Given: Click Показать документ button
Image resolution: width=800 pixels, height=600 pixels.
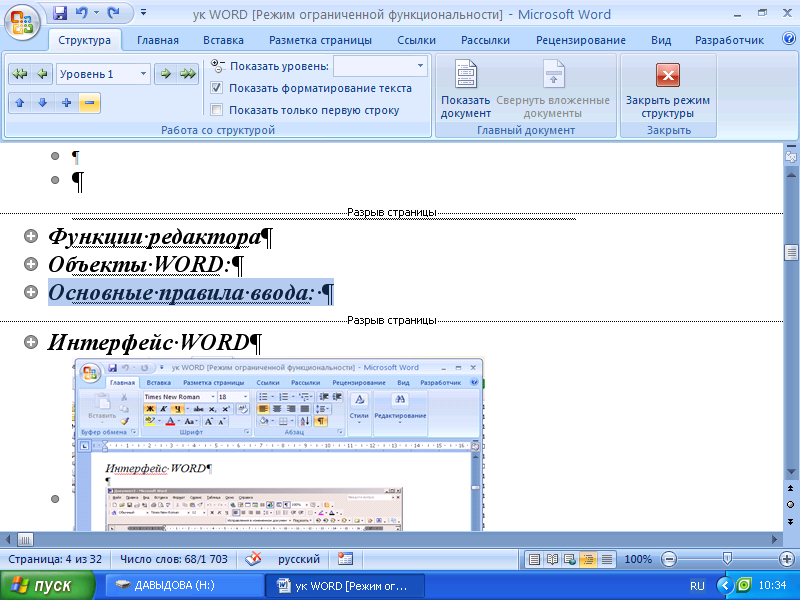Looking at the screenshot, I should click(x=465, y=89).
